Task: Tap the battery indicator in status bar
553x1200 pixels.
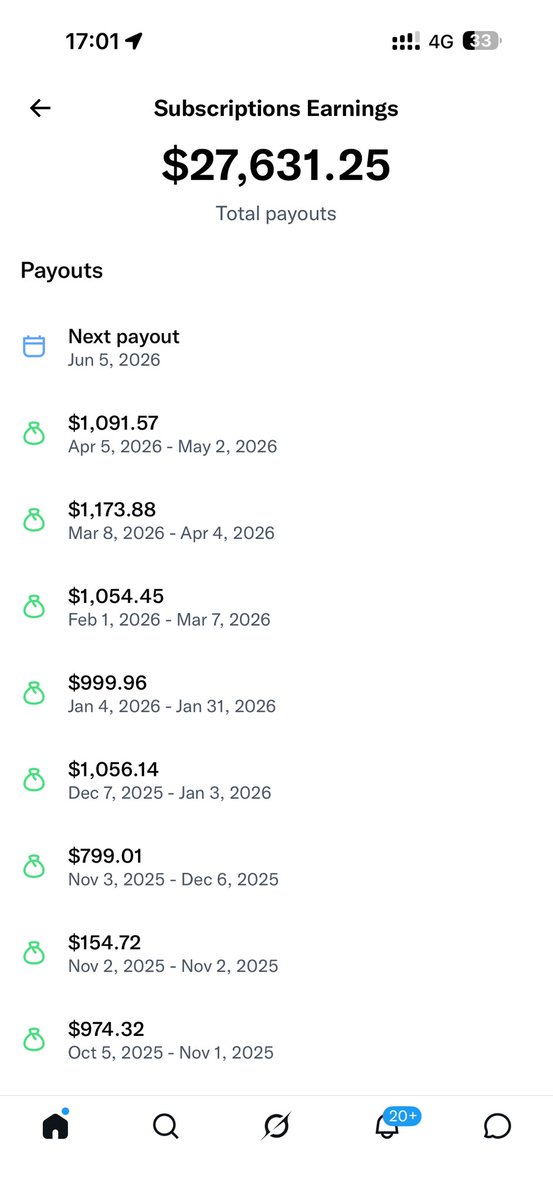Action: (482, 41)
